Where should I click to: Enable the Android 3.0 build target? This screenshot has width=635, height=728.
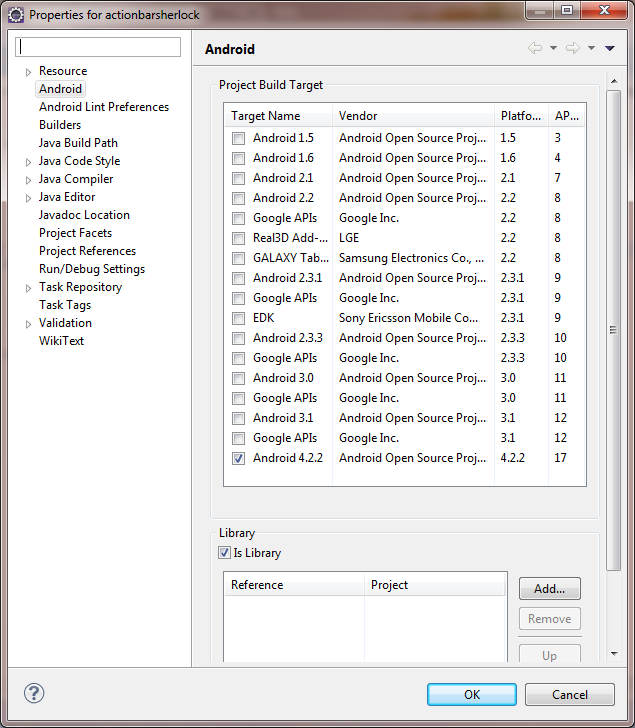click(238, 378)
